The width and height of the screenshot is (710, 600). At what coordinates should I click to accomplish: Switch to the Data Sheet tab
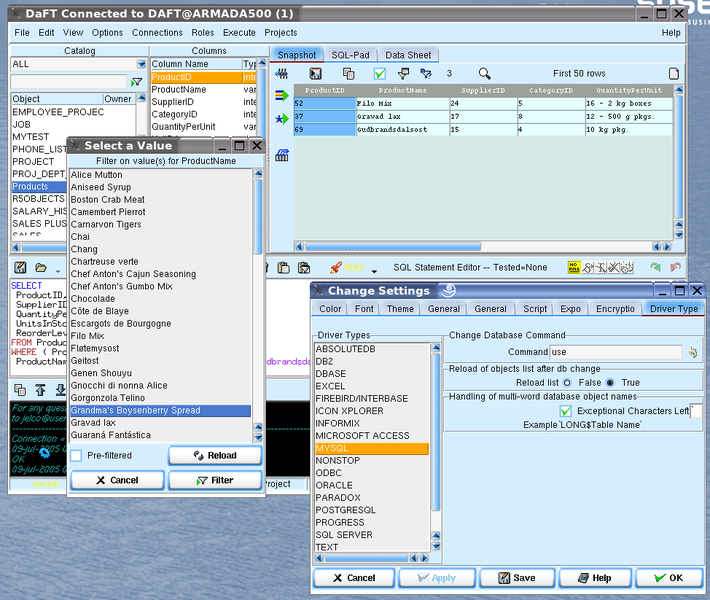(408, 55)
